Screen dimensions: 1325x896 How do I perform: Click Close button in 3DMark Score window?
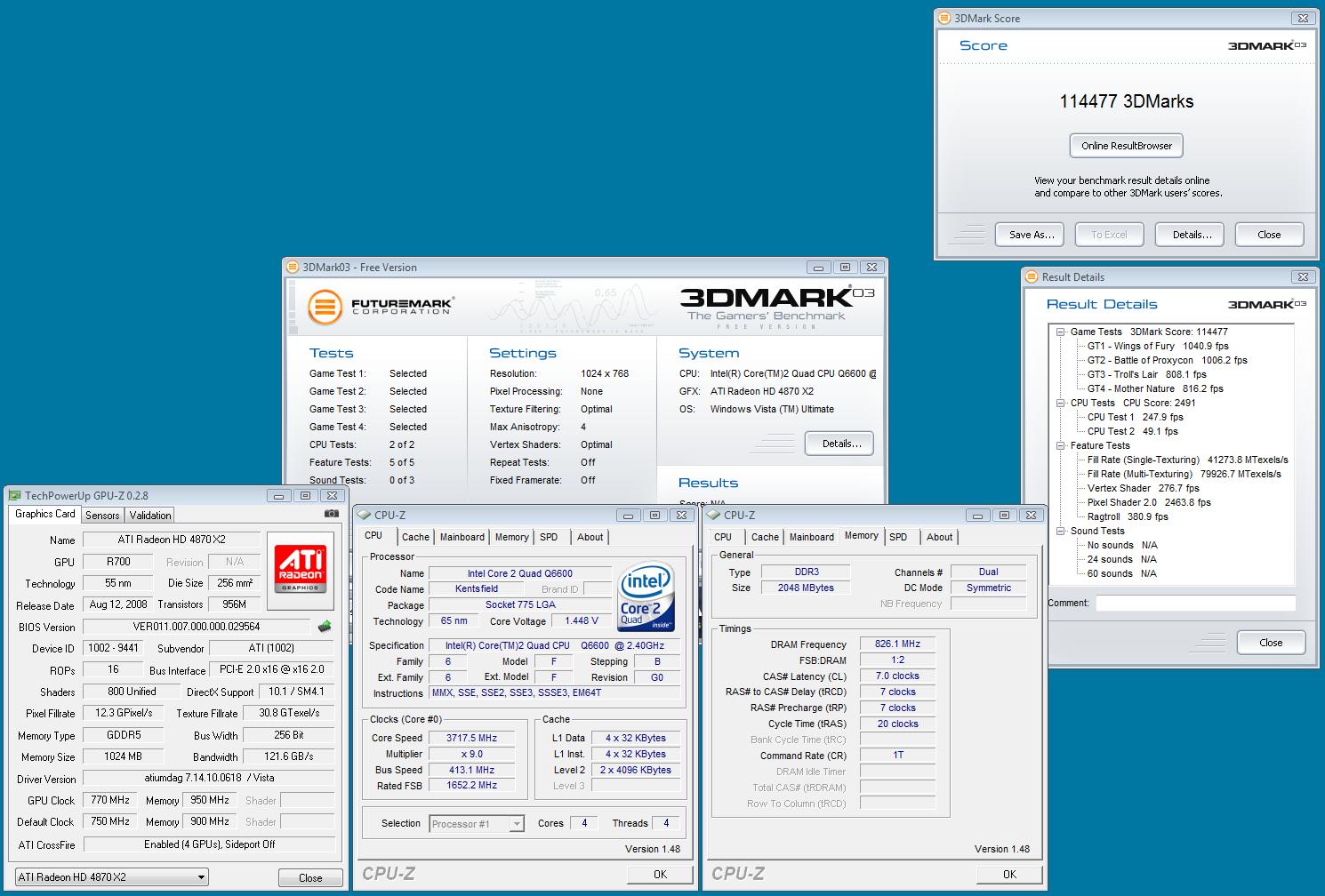[1269, 235]
